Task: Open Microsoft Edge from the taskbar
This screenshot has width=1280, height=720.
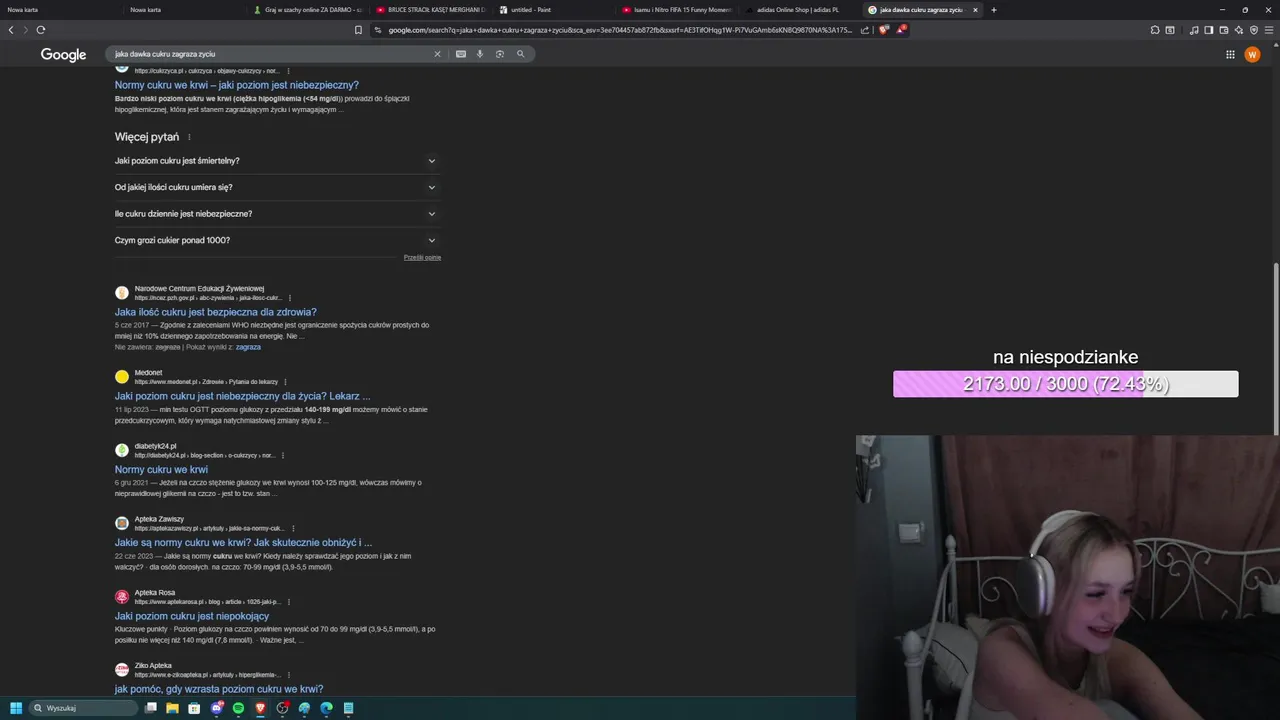Action: [x=327, y=708]
